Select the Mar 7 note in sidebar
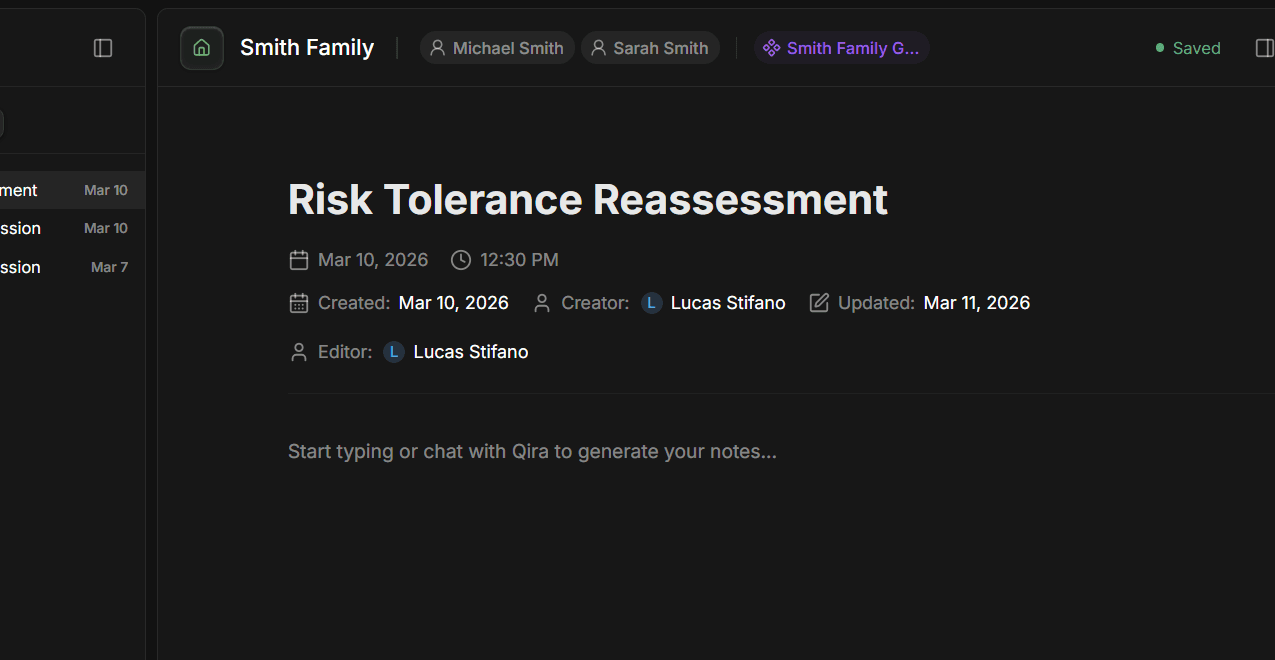The width and height of the screenshot is (1275, 660). (72, 267)
